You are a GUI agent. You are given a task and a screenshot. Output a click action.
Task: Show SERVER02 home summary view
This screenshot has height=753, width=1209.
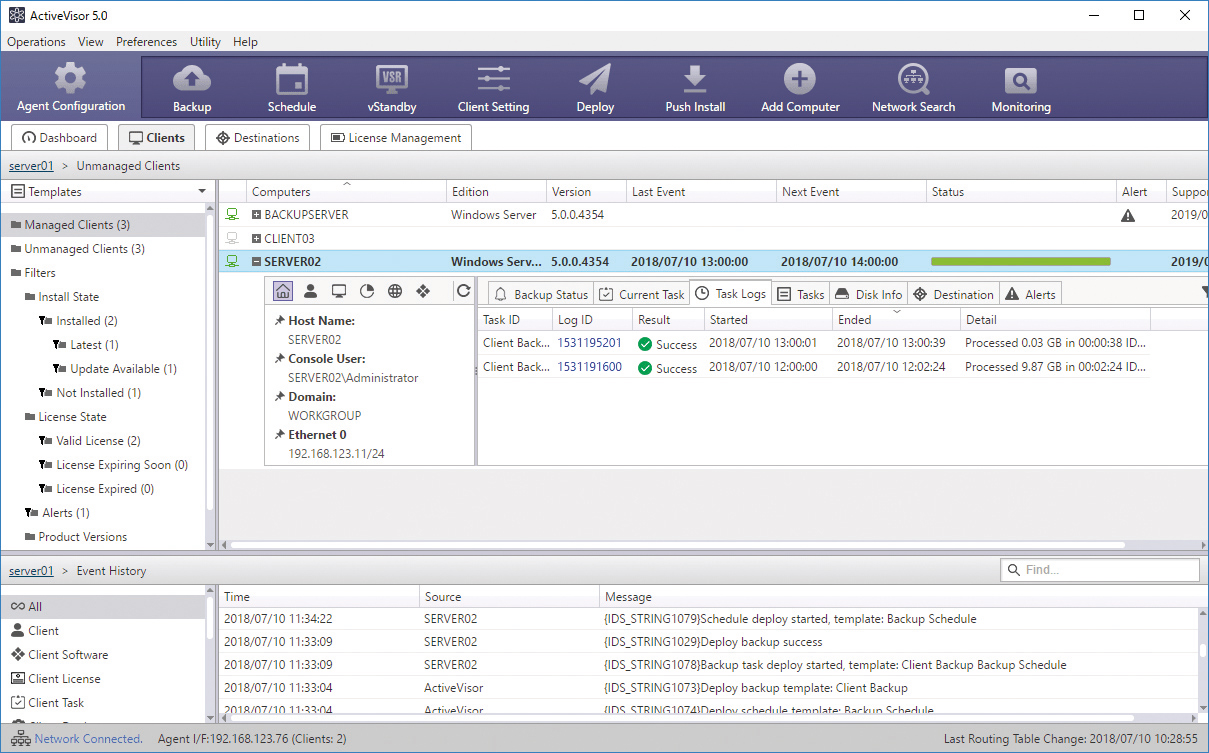point(283,291)
